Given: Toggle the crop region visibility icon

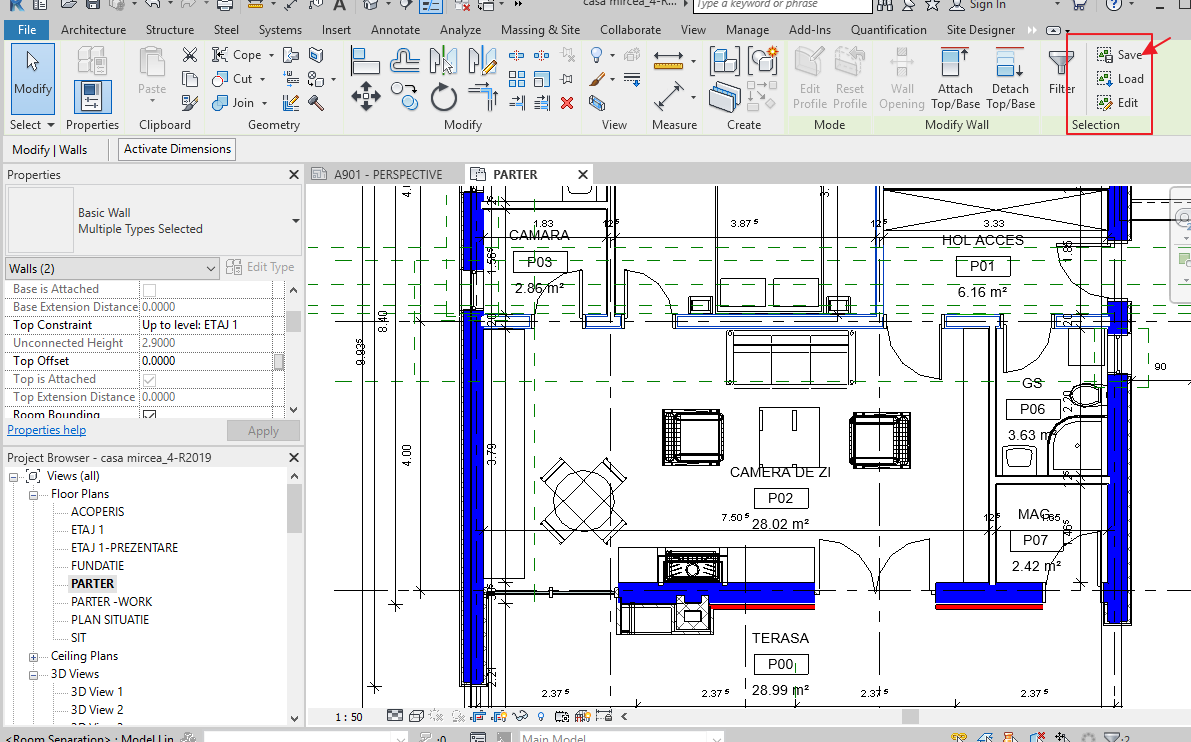Looking at the screenshot, I should 498,716.
